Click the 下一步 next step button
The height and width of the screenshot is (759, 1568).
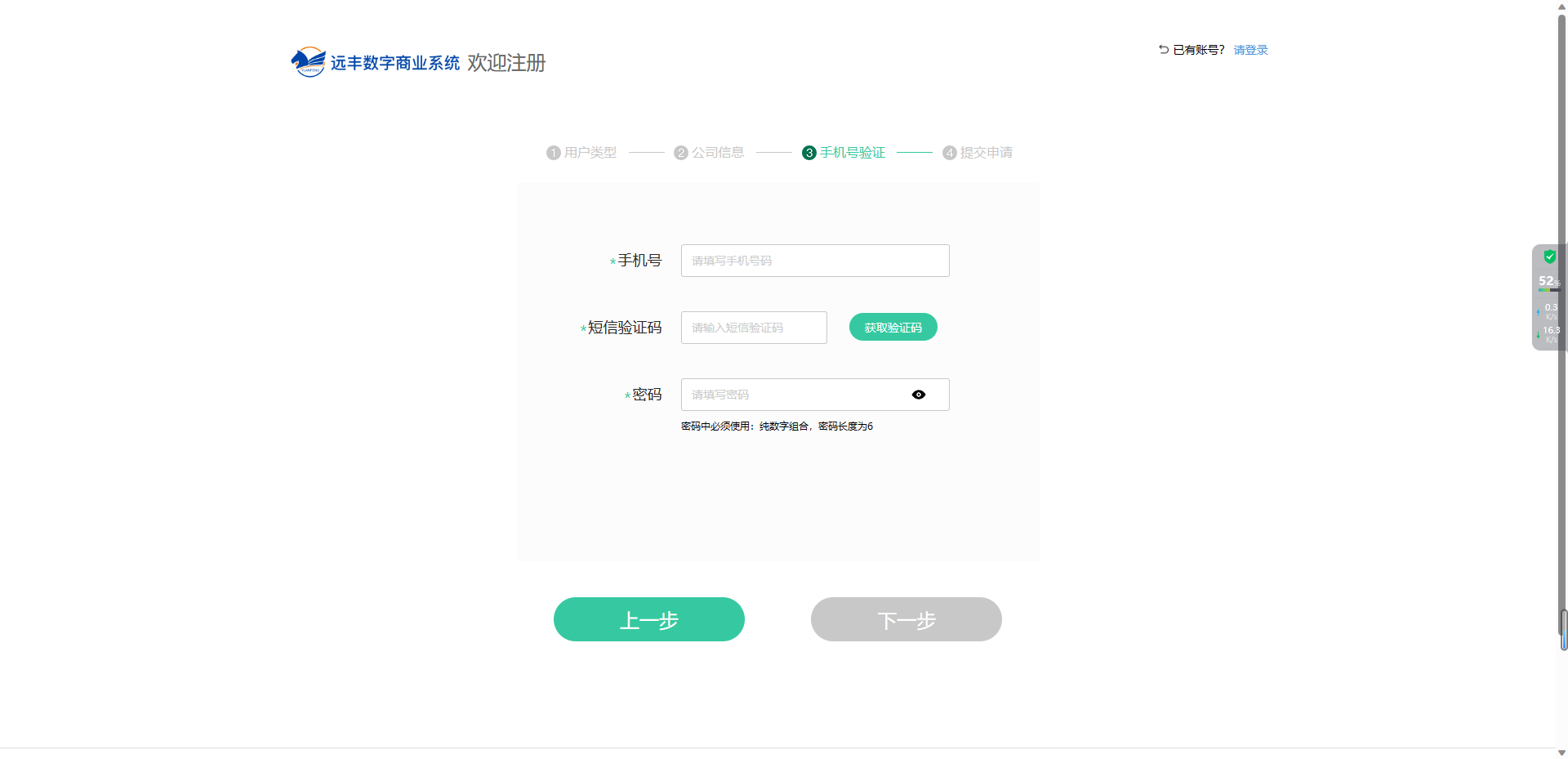[906, 619]
